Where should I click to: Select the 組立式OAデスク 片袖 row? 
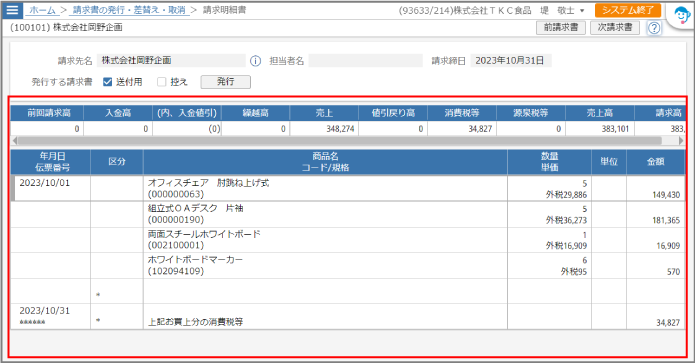[348, 215]
